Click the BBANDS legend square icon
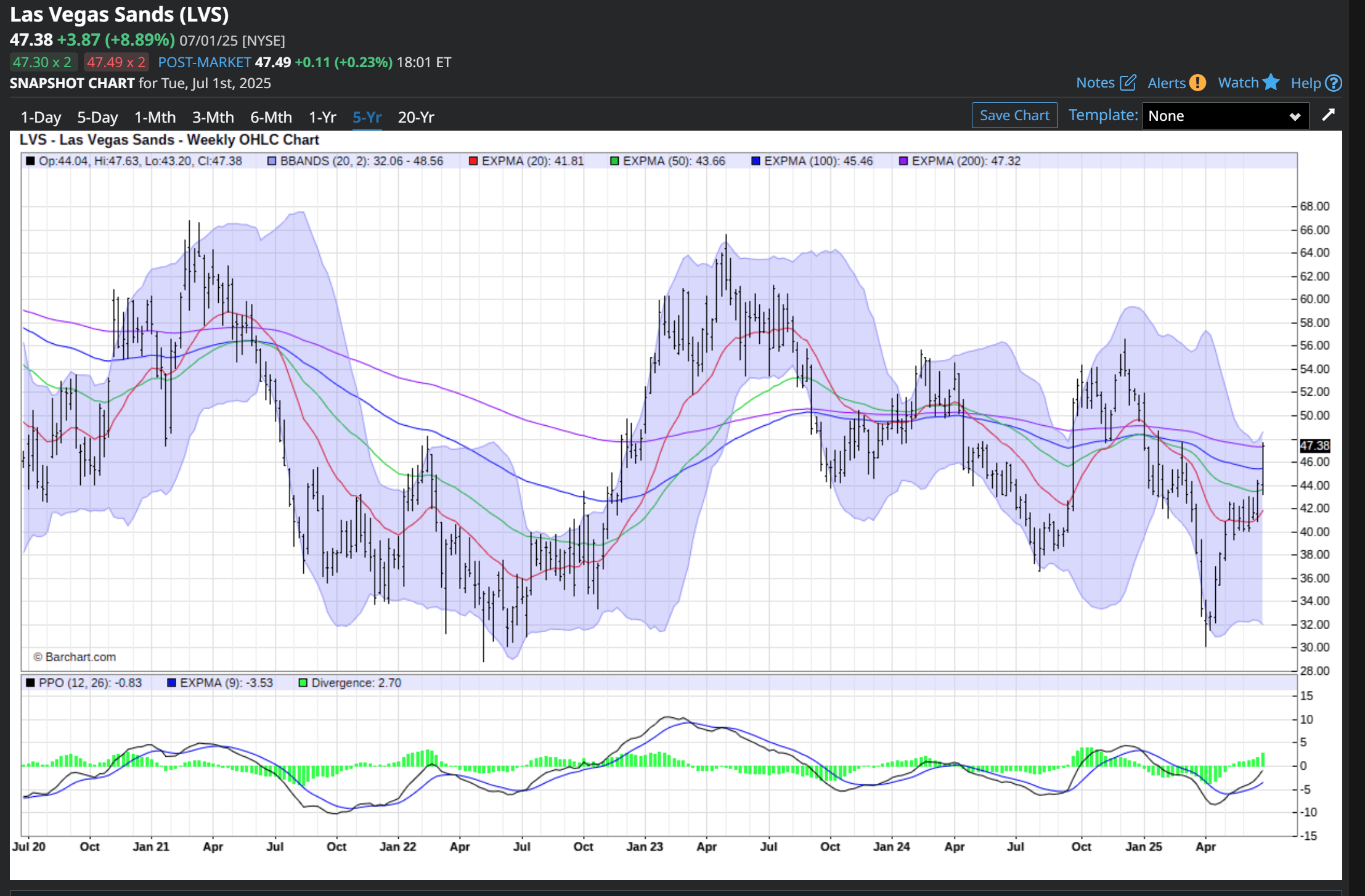 (x=272, y=161)
